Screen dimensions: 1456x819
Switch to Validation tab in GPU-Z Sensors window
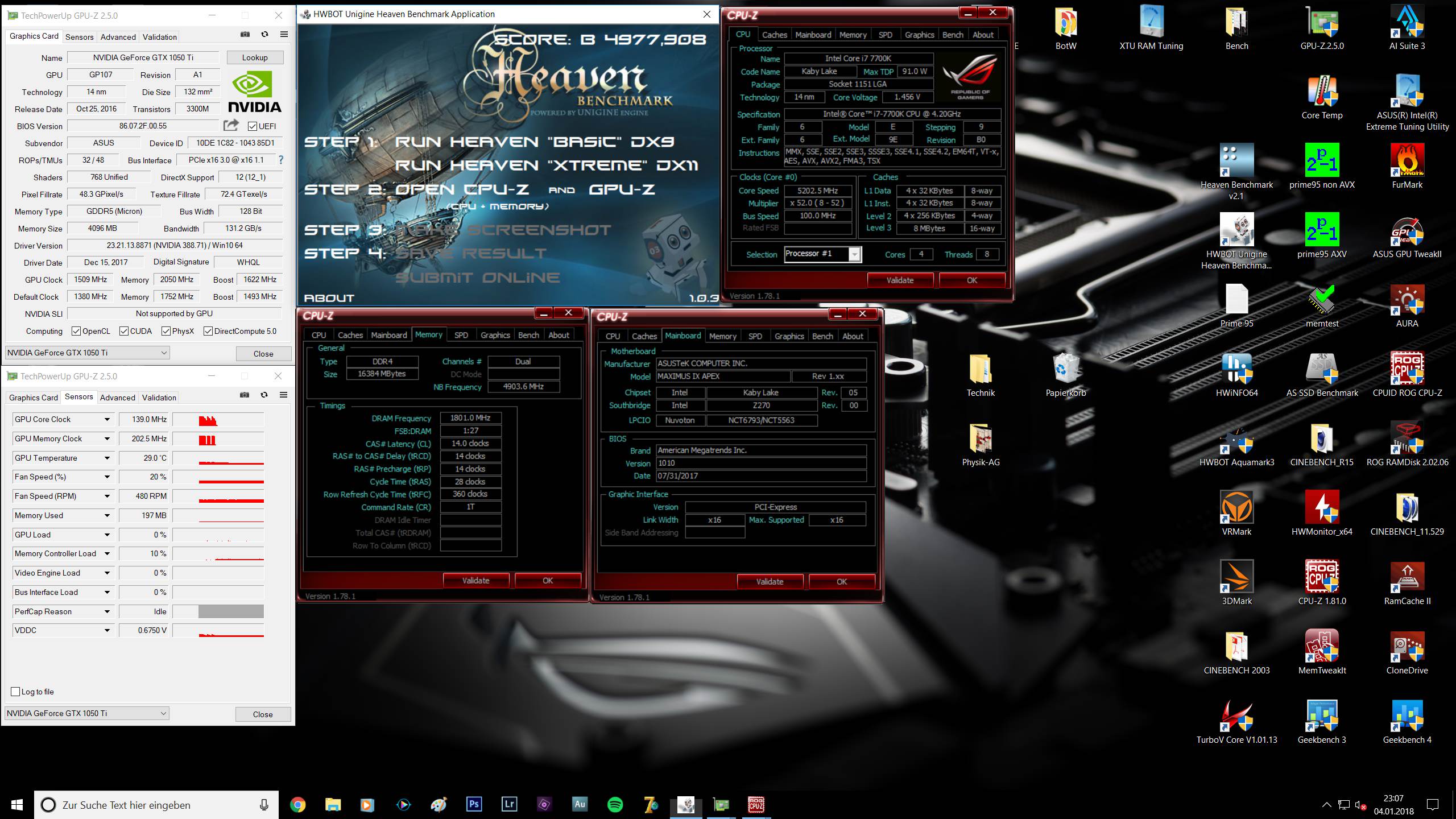[x=159, y=398]
